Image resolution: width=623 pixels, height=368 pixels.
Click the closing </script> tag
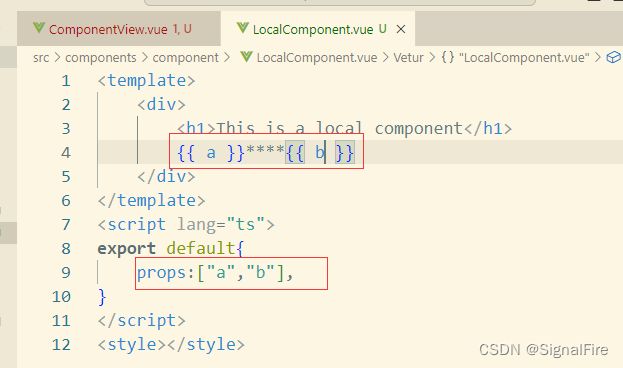(141, 320)
